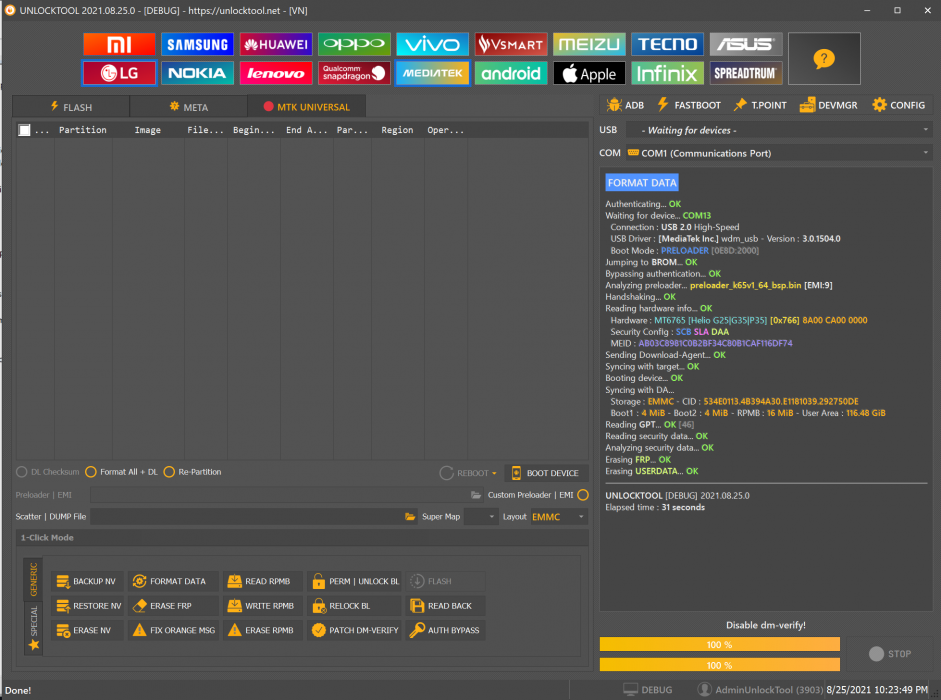Change the EMMC Layout dropdown
The height and width of the screenshot is (700, 941).
click(x=559, y=517)
